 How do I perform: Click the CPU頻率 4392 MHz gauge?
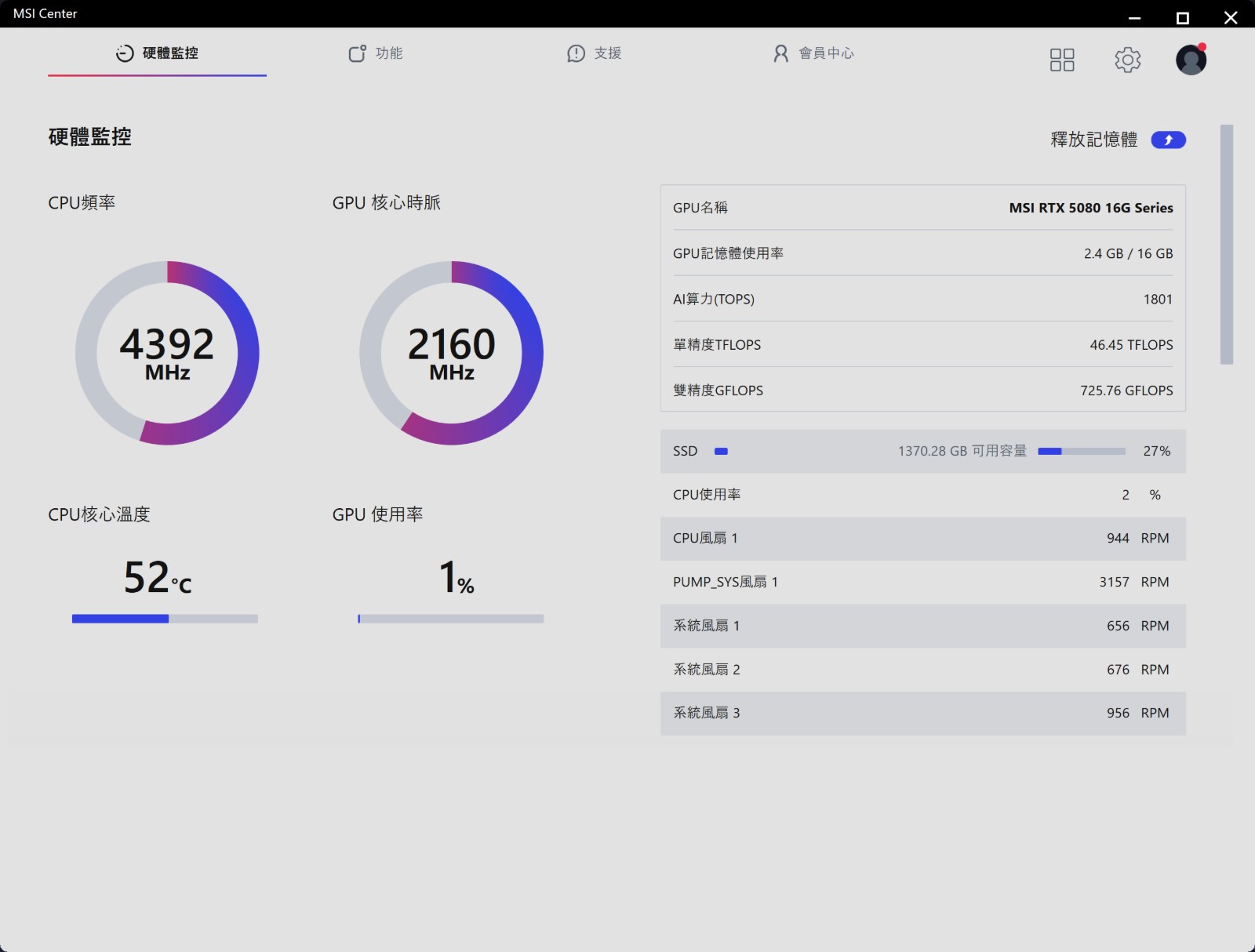point(167,353)
